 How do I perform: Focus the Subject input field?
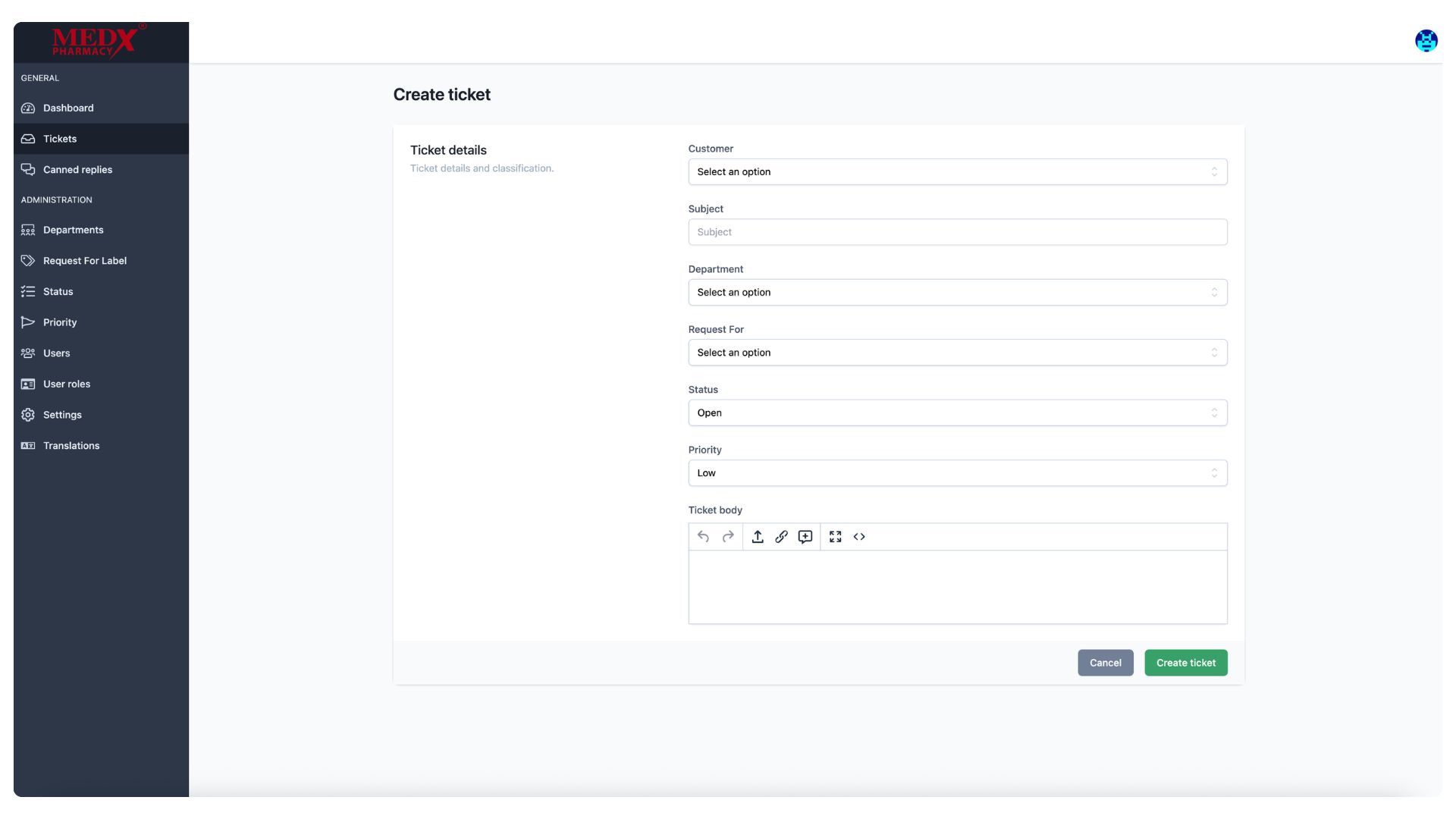tap(958, 232)
